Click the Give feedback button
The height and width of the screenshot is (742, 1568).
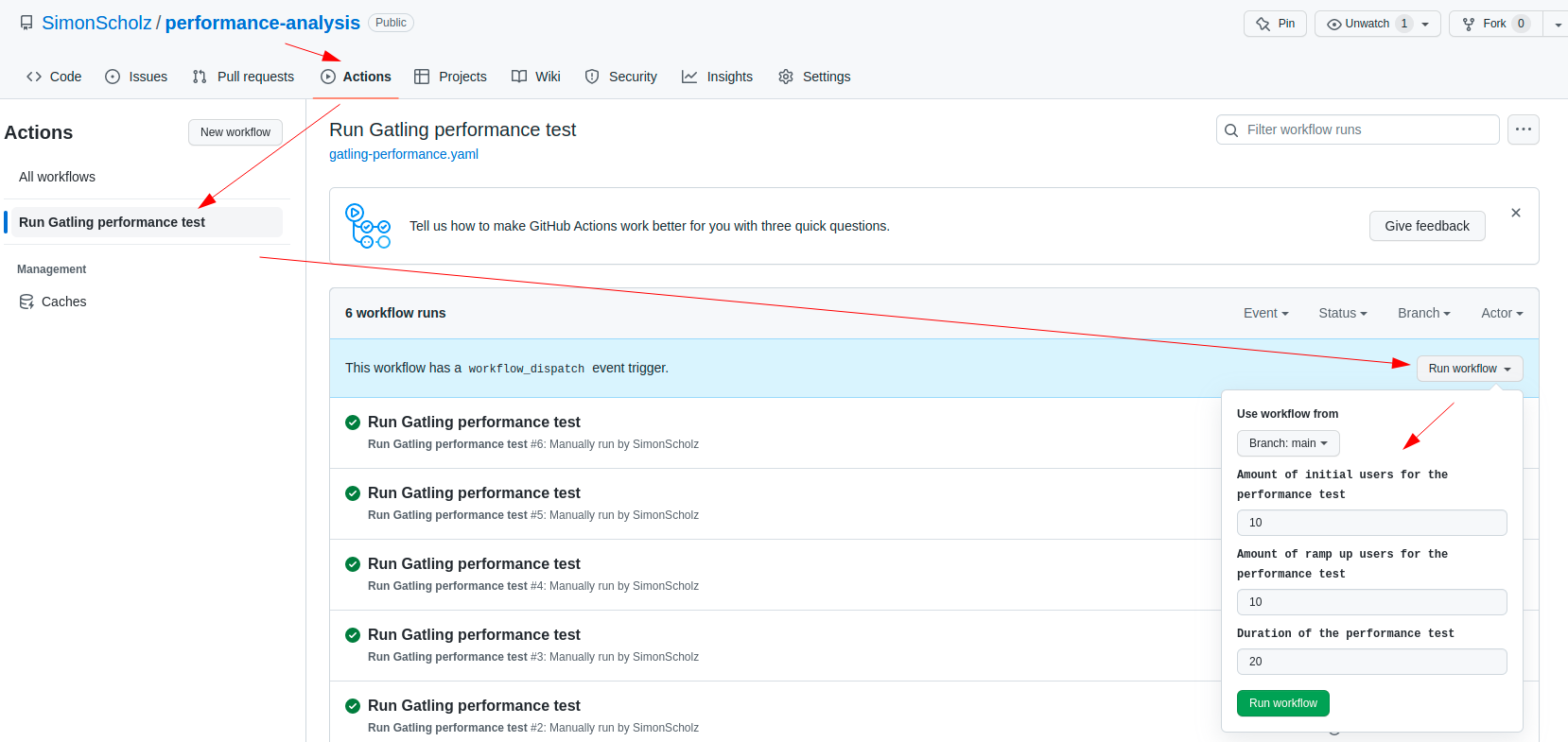1427,226
